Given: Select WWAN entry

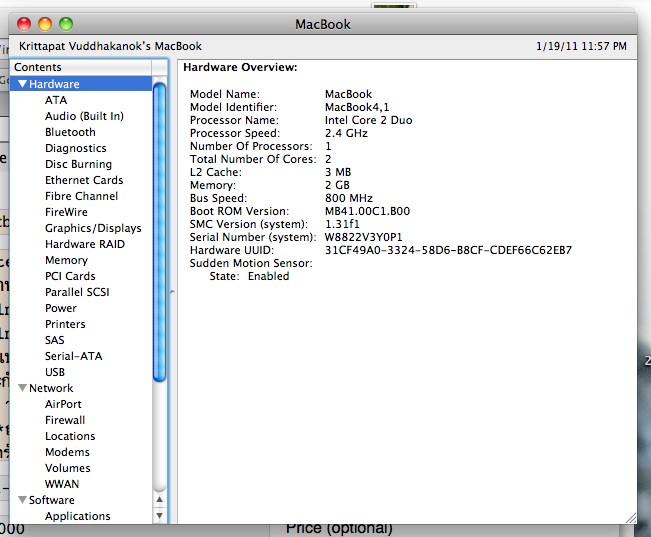Looking at the screenshot, I should pos(62,484).
